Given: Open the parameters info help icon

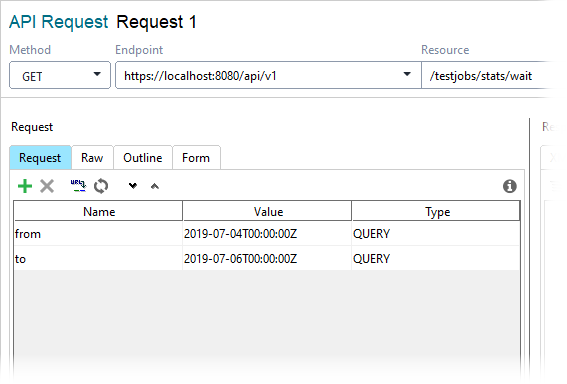Looking at the screenshot, I should 510,186.
